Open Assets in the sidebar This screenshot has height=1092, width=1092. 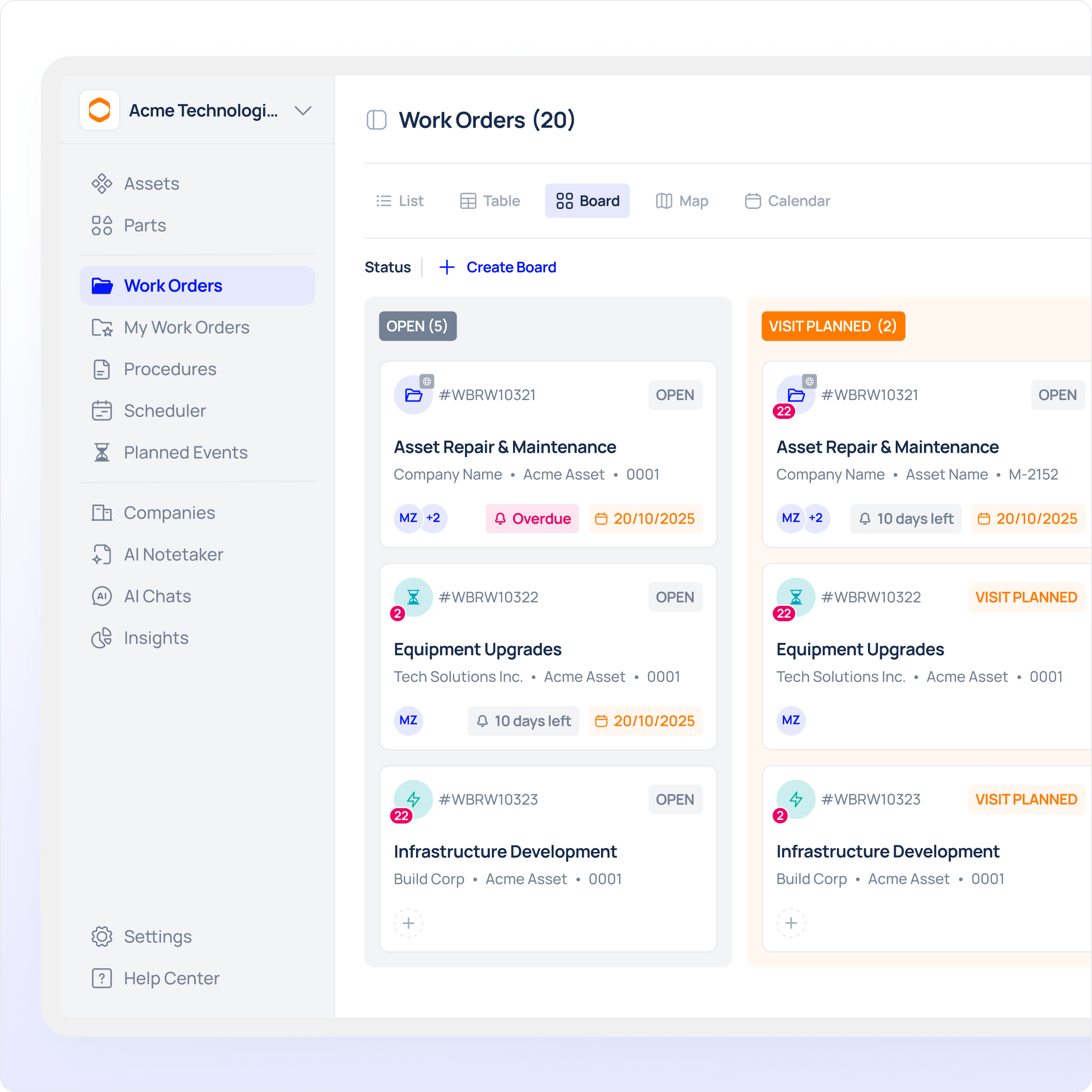151,184
